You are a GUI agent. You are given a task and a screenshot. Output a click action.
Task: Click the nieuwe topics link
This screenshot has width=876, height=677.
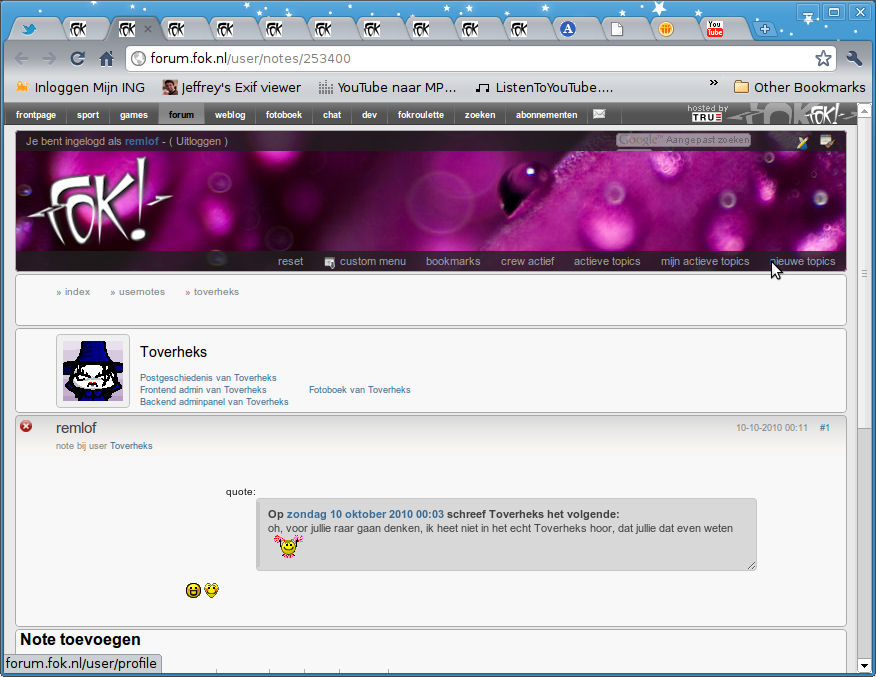(x=802, y=261)
